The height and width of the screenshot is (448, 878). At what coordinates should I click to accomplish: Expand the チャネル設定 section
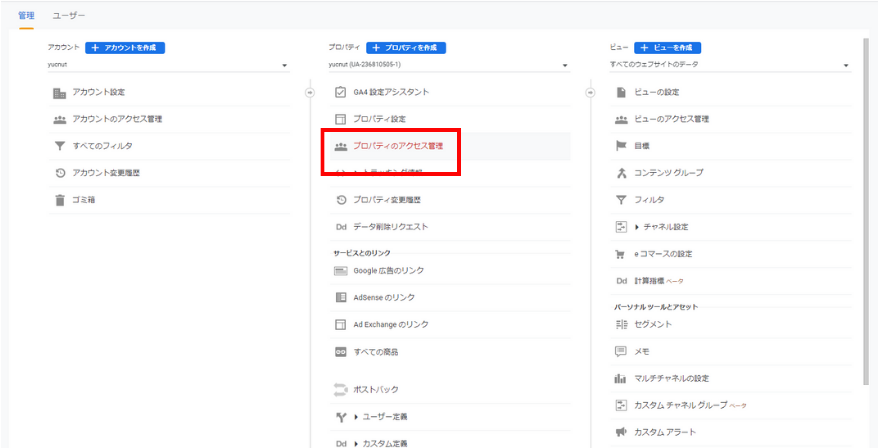pos(637,227)
